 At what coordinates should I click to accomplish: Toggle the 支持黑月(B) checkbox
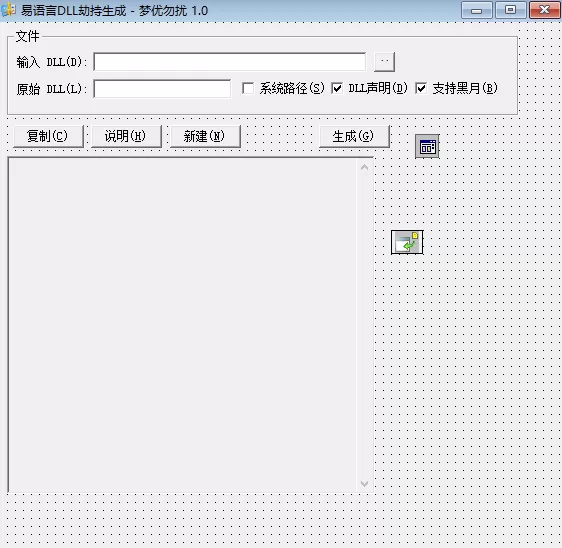[421, 88]
